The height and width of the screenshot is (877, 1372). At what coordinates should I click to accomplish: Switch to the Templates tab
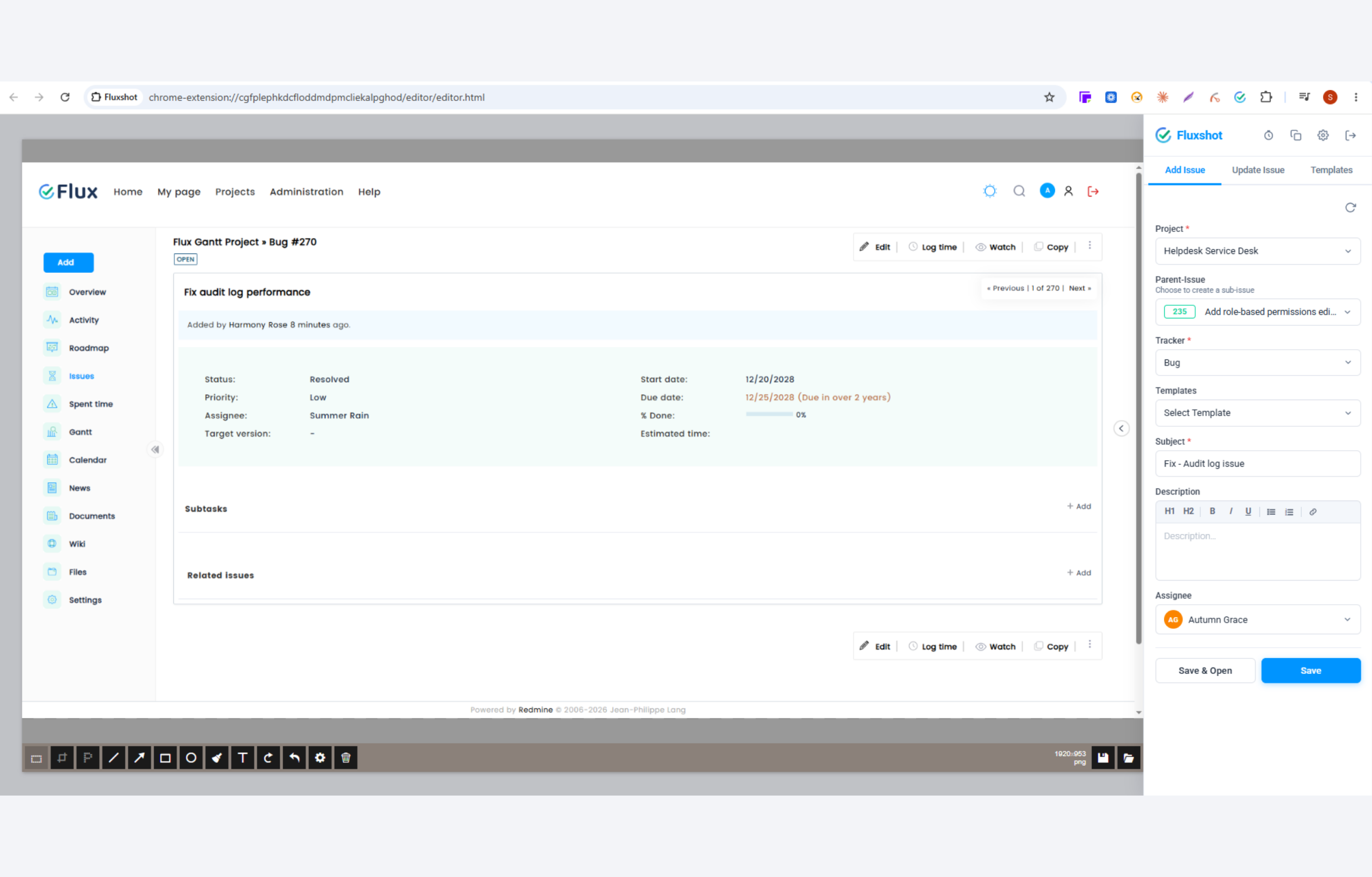click(x=1331, y=170)
